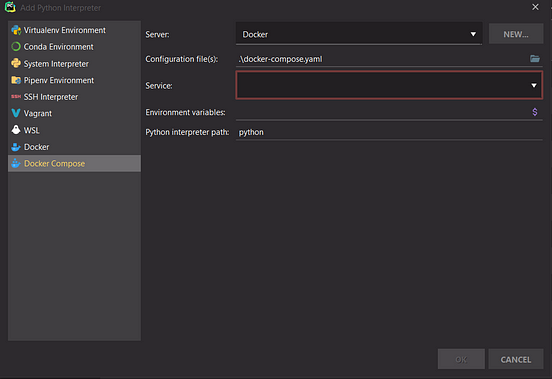Image resolution: width=552 pixels, height=379 pixels.
Task: Select the WSL entry
Action: [x=74, y=130]
